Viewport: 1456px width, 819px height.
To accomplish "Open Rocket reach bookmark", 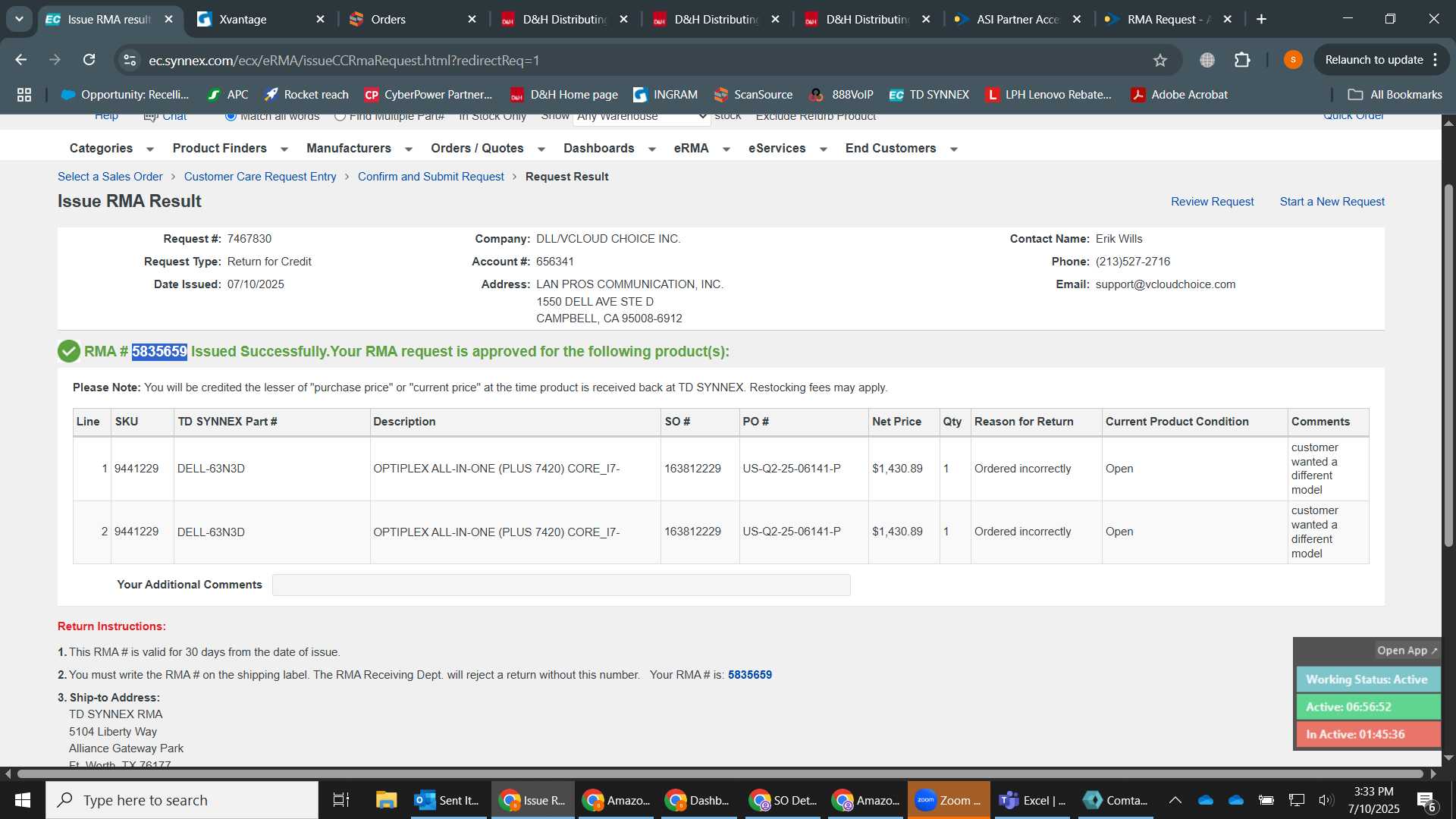I will [306, 95].
